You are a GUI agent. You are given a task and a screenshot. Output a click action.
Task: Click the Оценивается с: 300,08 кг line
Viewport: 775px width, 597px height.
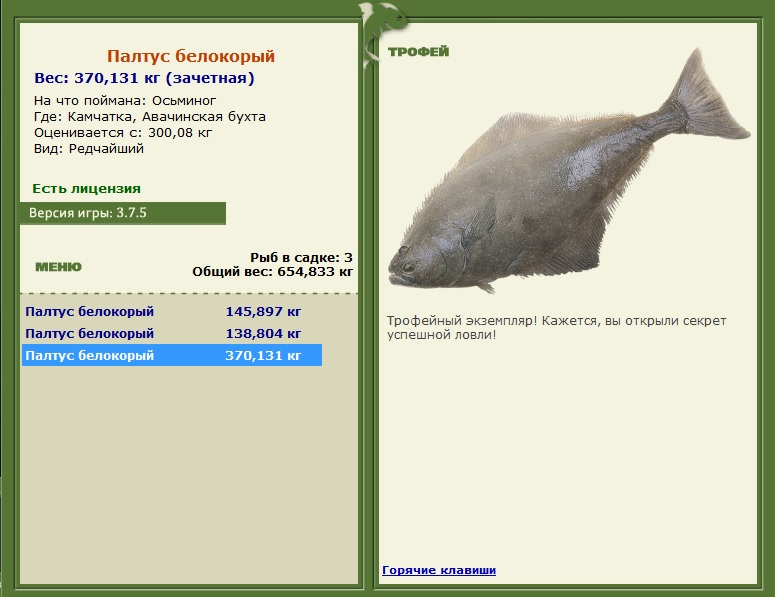coord(123,132)
